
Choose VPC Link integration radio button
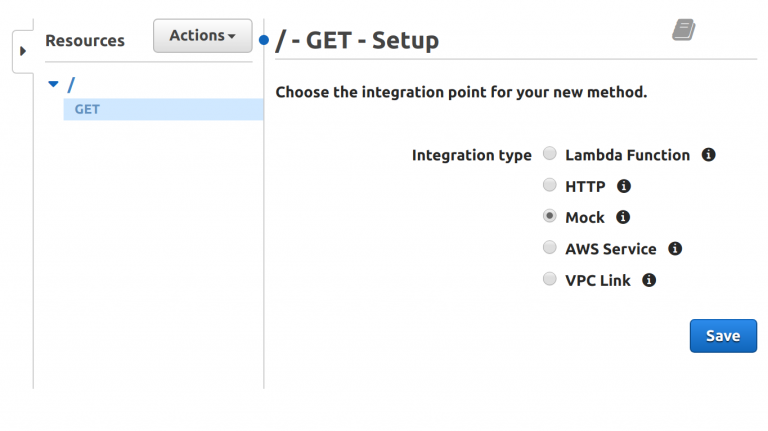pyautogui.click(x=550, y=279)
